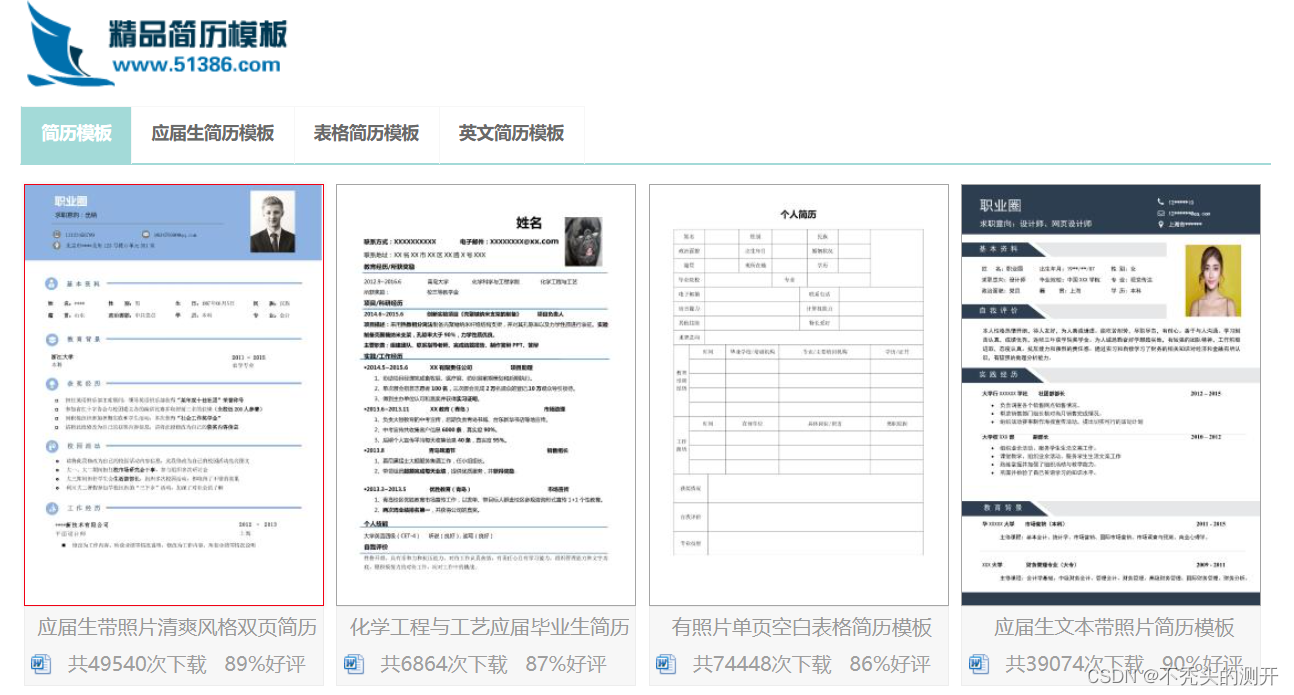Open the dark-header résumé thumbnail with woman's photo
Viewport: 1294px width, 695px height.
[1111, 395]
